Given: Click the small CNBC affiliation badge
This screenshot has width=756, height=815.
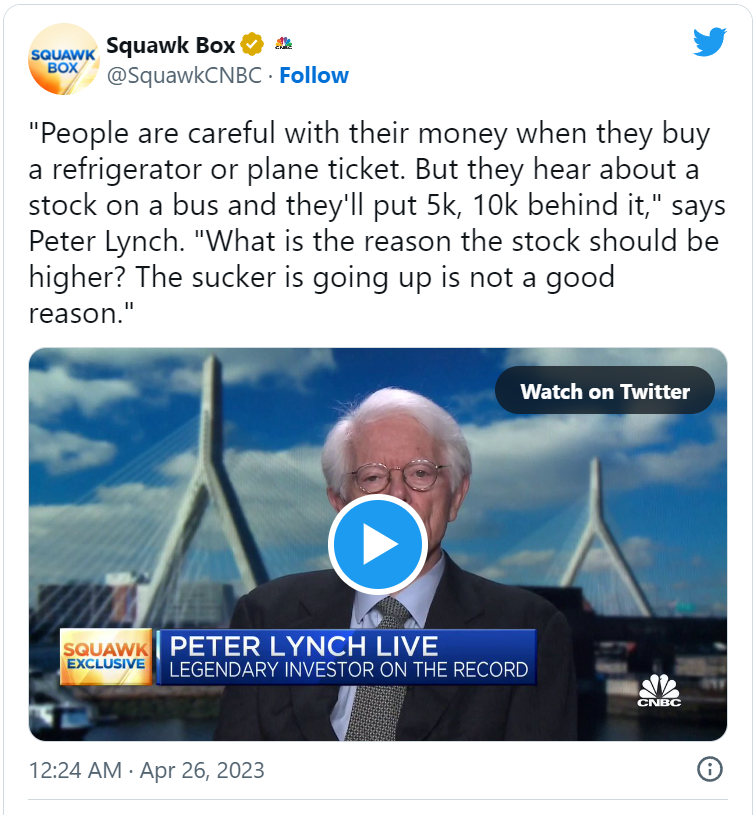Looking at the screenshot, I should click(x=283, y=43).
